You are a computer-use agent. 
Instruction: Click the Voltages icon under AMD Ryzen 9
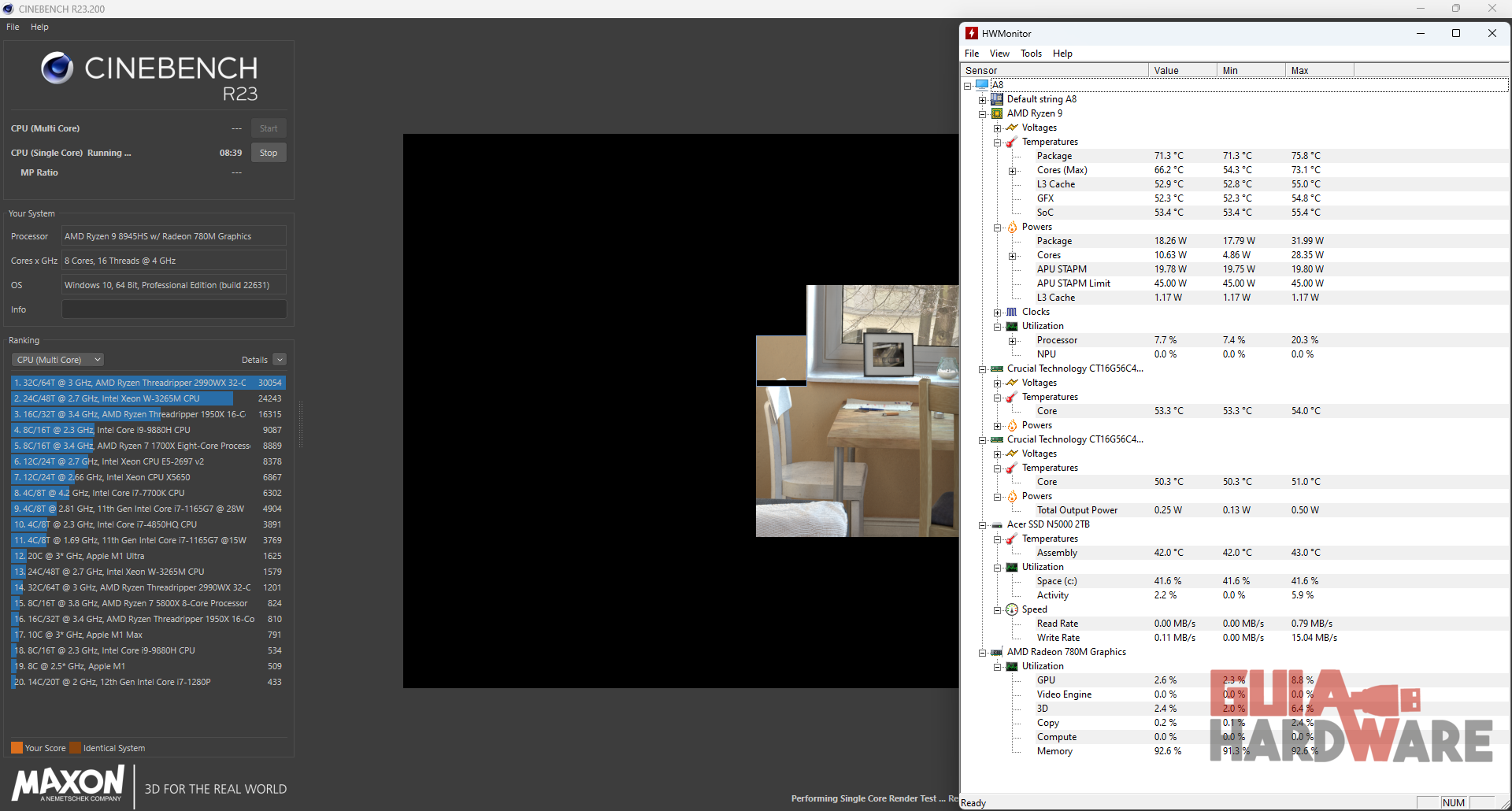coord(1012,128)
